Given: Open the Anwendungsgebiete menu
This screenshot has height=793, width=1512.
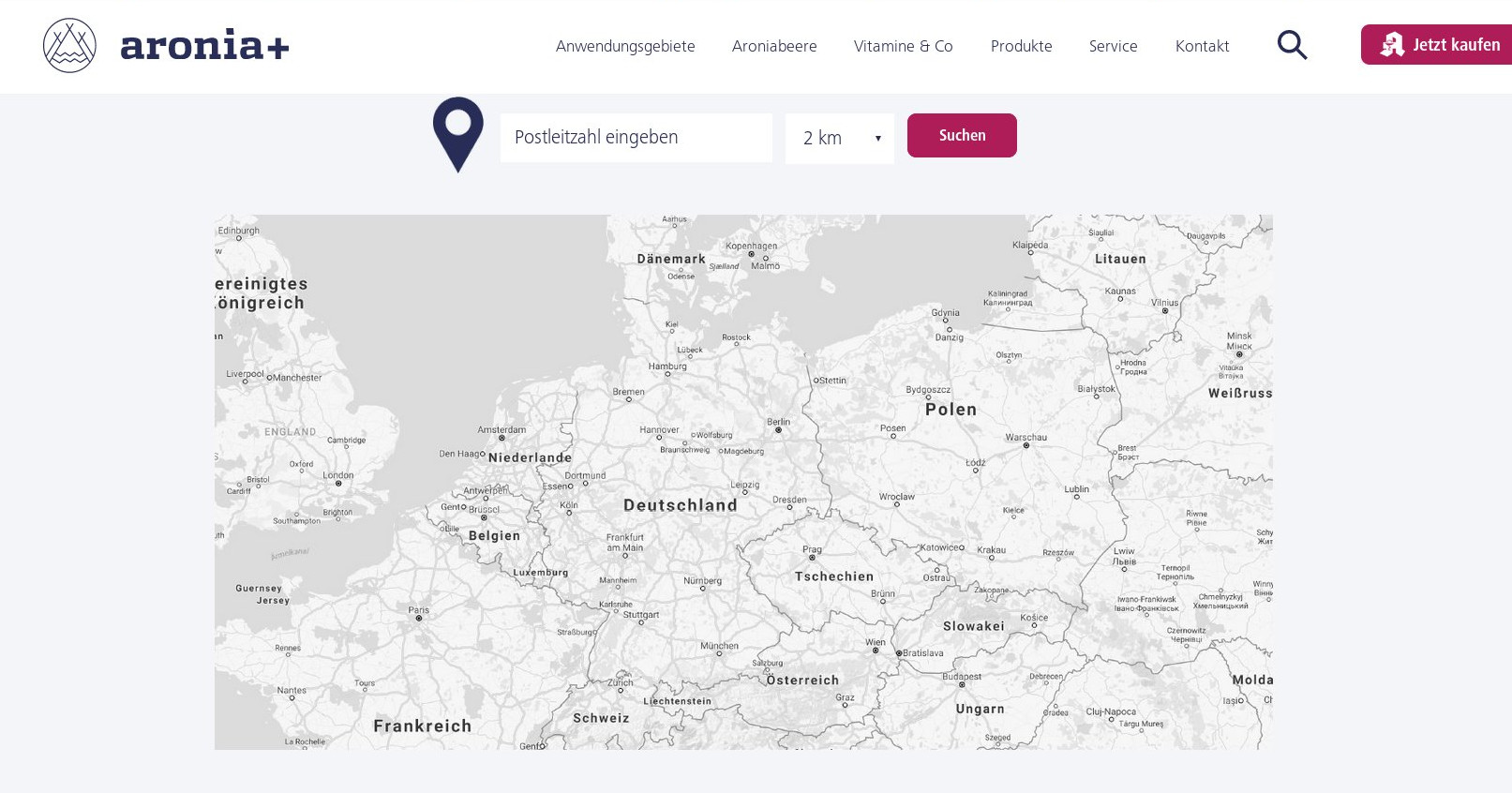Looking at the screenshot, I should [x=625, y=46].
